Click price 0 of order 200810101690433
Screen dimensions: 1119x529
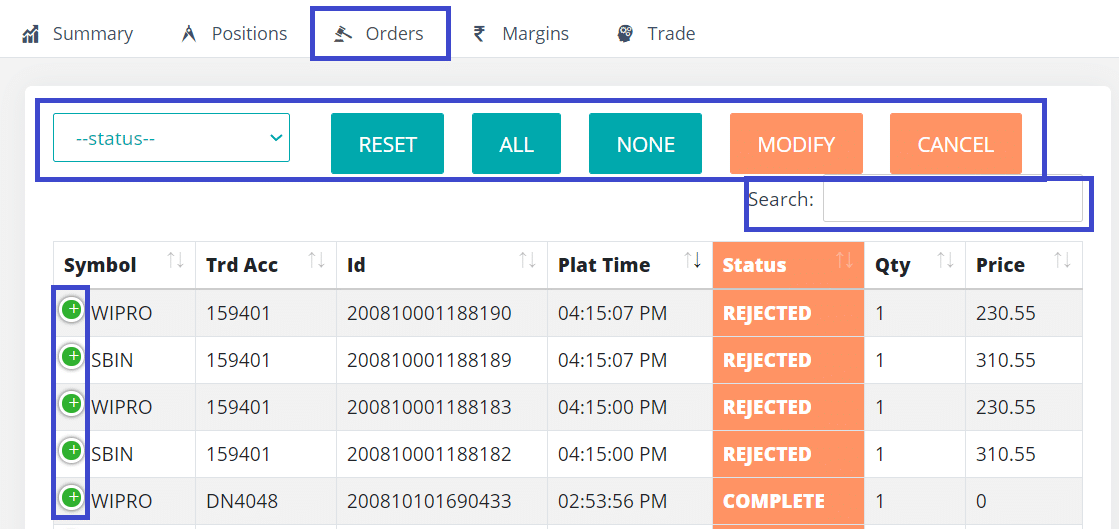pyautogui.click(x=981, y=502)
